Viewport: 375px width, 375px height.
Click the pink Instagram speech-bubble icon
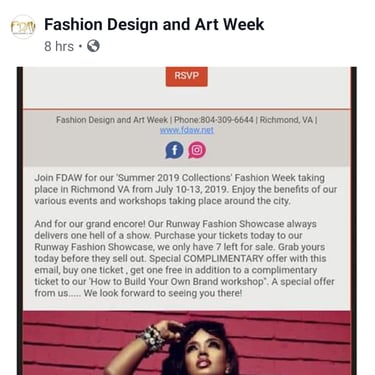(197, 150)
